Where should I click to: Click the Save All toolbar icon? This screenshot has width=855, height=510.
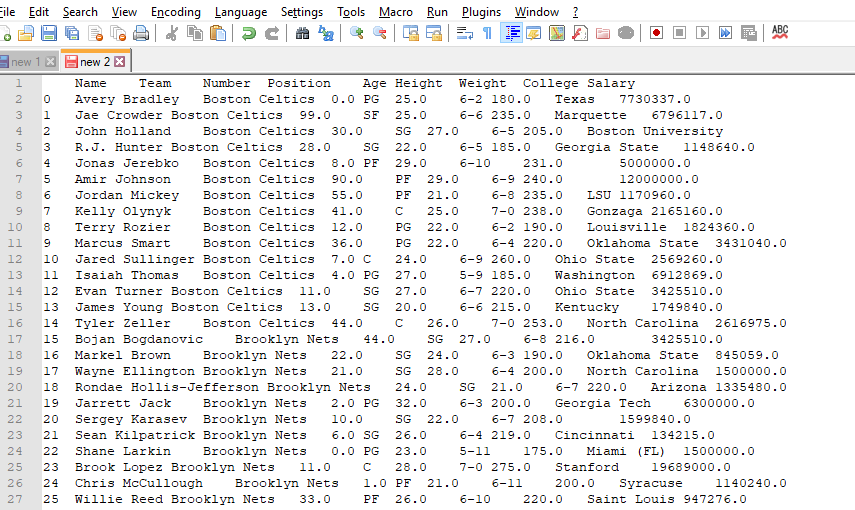[x=72, y=33]
